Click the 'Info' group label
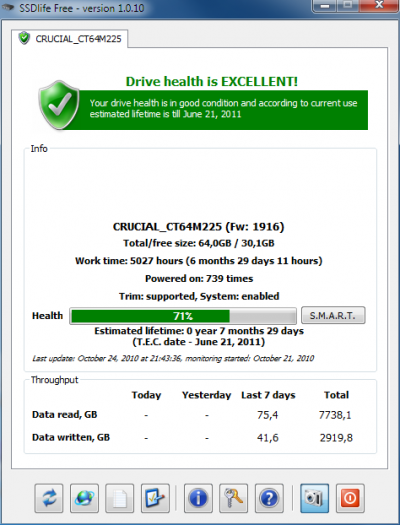 pyautogui.click(x=39, y=149)
